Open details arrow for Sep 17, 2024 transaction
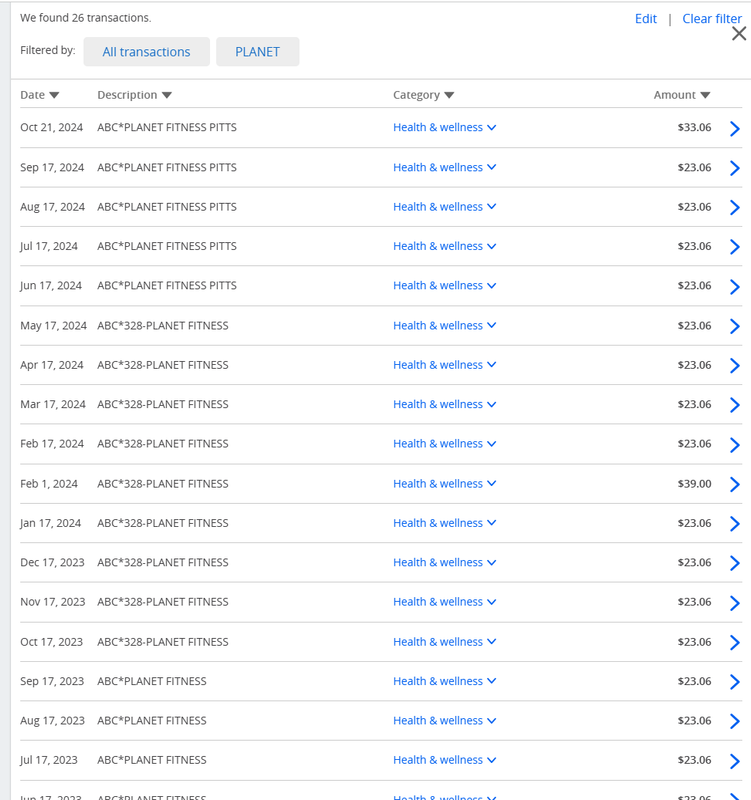 click(x=735, y=168)
